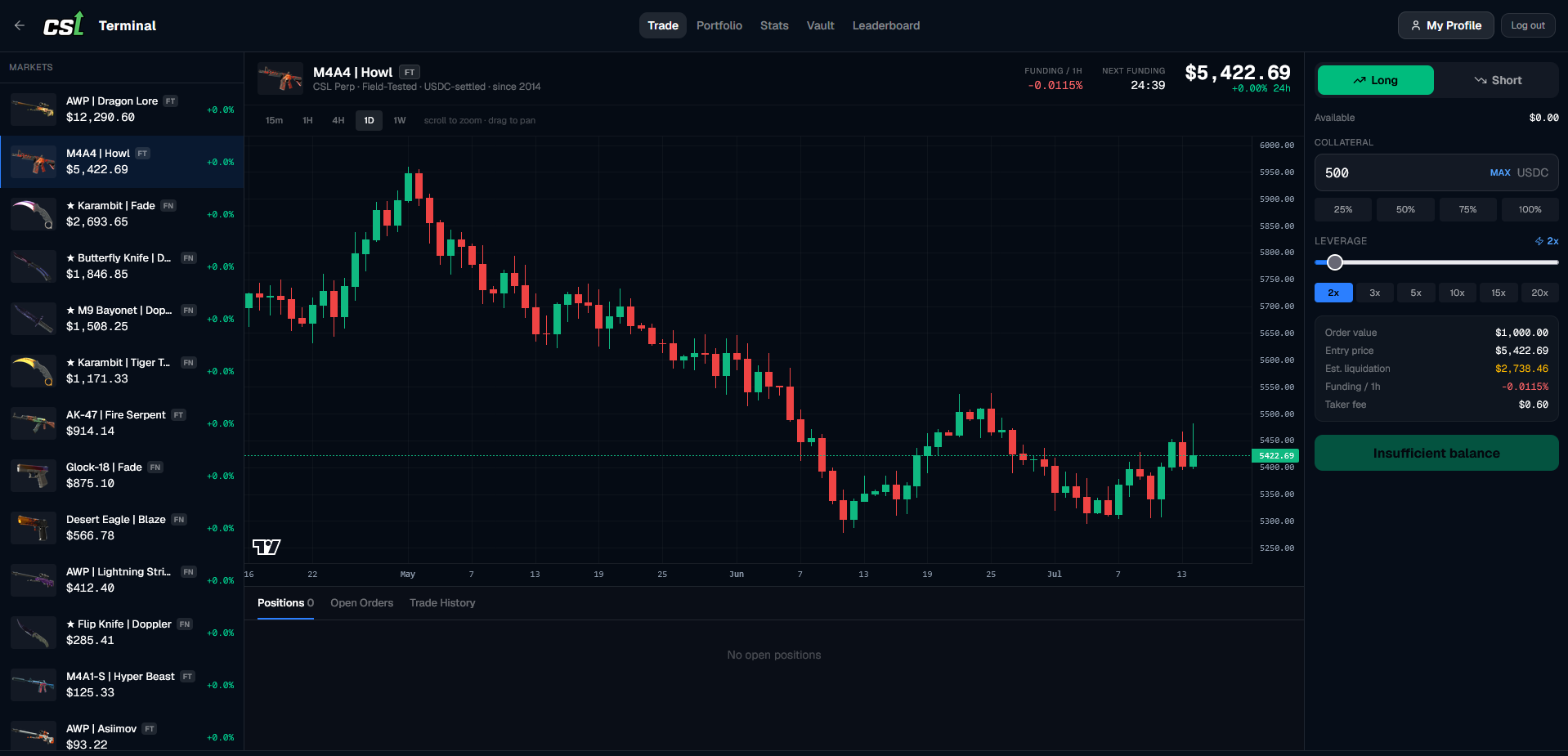Open the Open Orders tab

[x=361, y=603]
